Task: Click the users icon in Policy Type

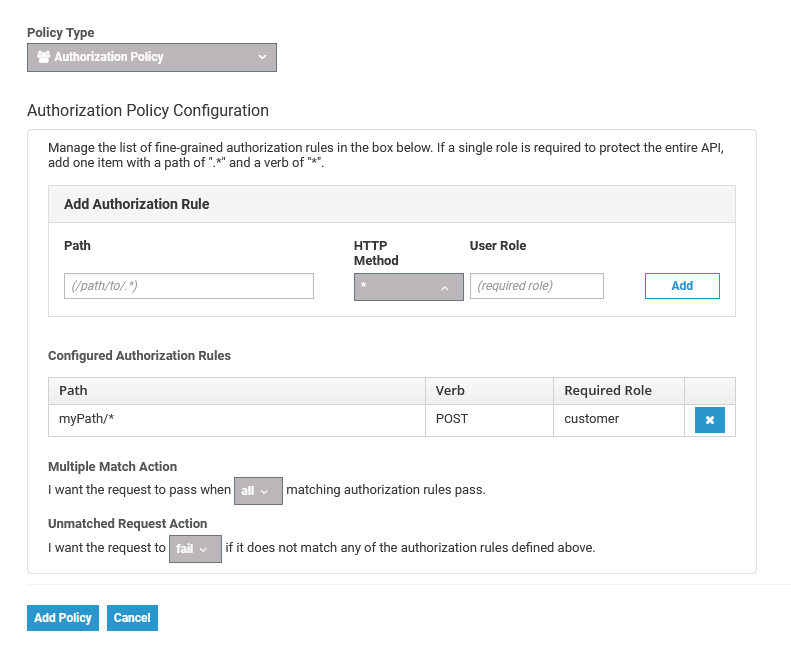Action: click(x=44, y=57)
